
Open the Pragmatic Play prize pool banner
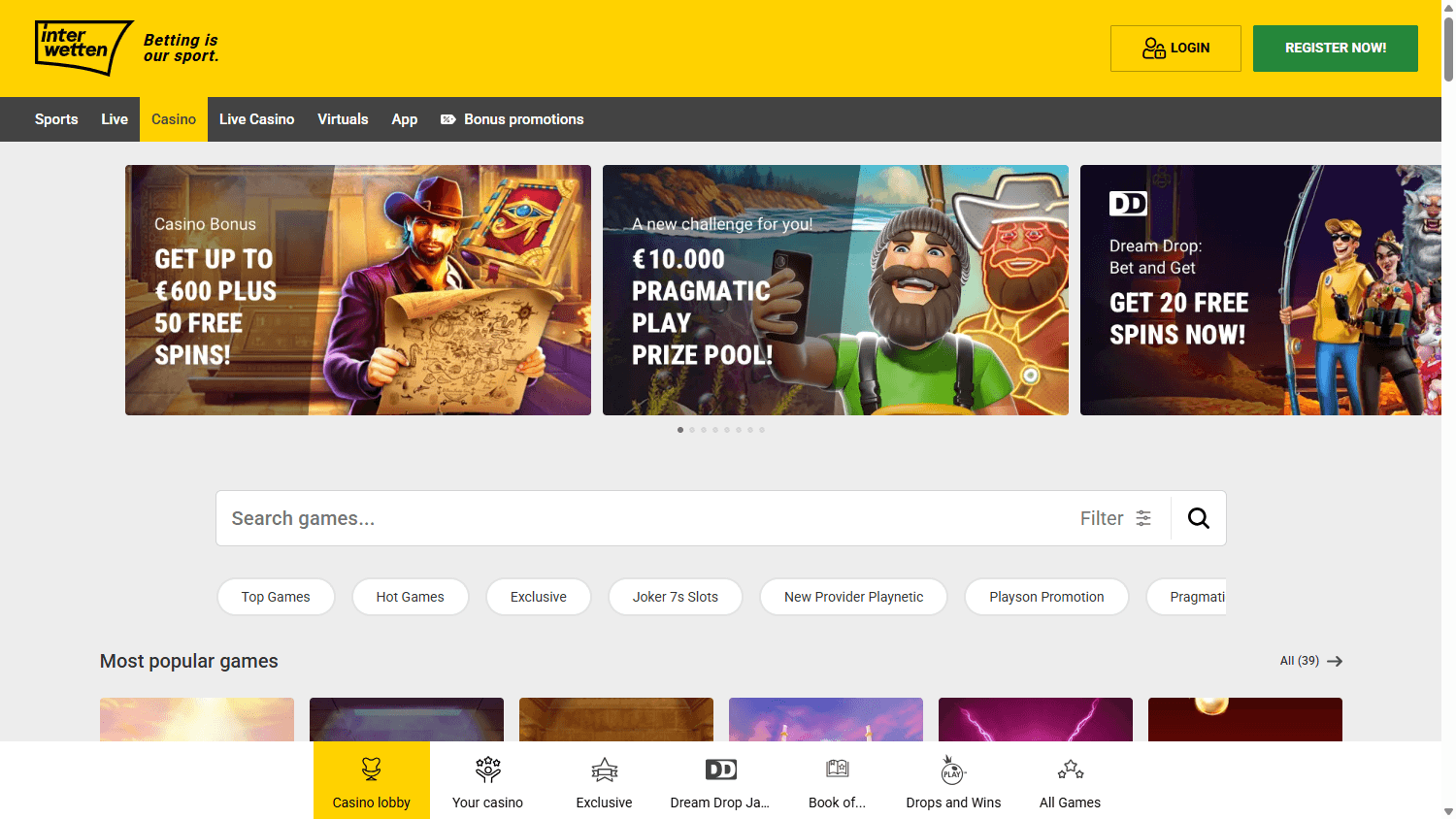[x=836, y=290]
